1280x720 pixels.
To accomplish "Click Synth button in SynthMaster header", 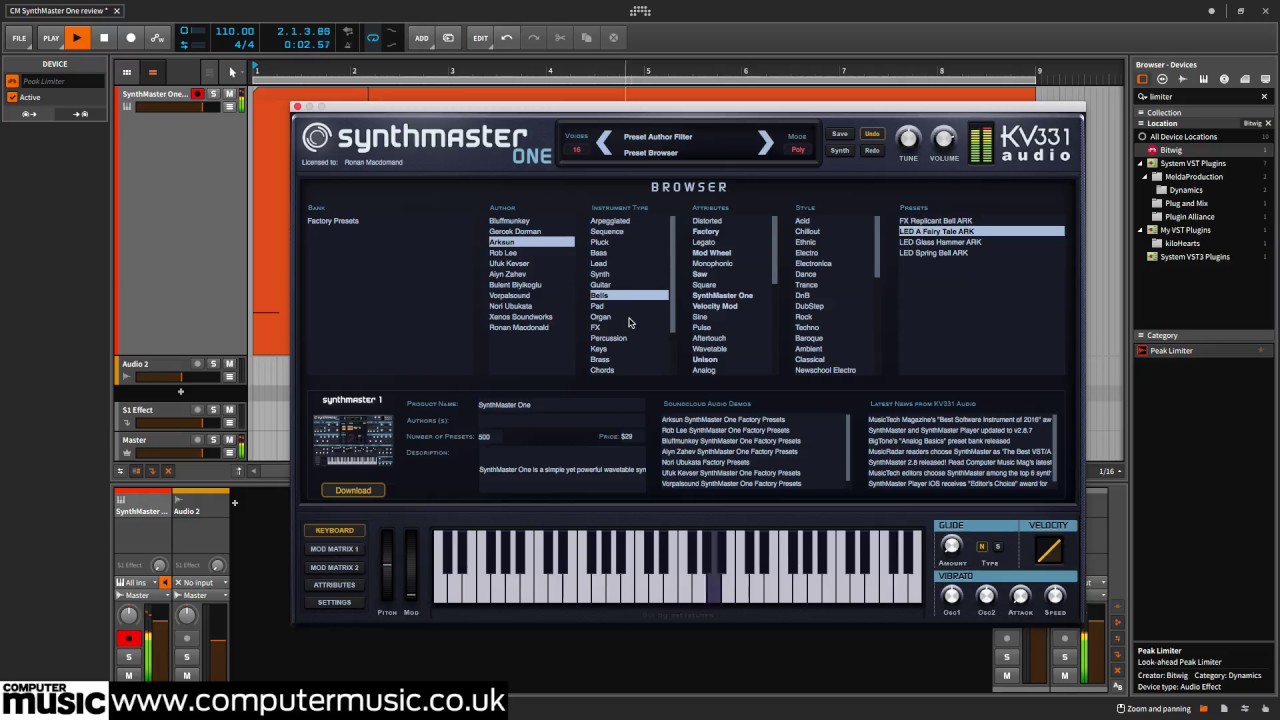I will point(840,151).
